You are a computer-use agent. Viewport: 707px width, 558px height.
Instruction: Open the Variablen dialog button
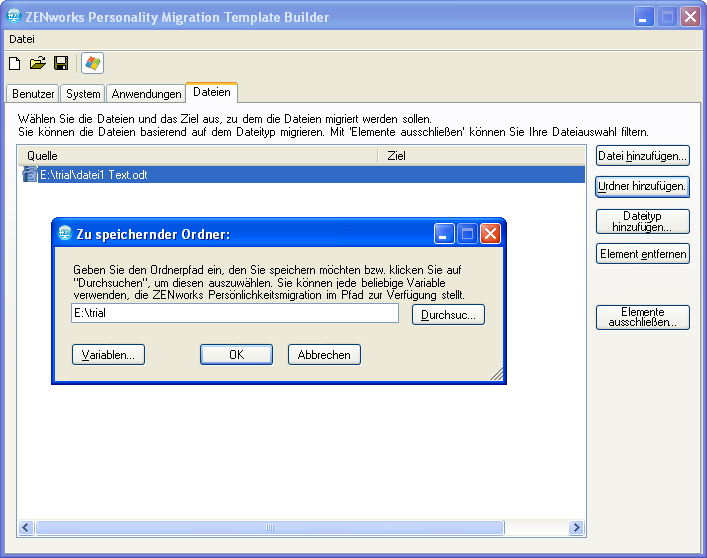click(x=108, y=355)
